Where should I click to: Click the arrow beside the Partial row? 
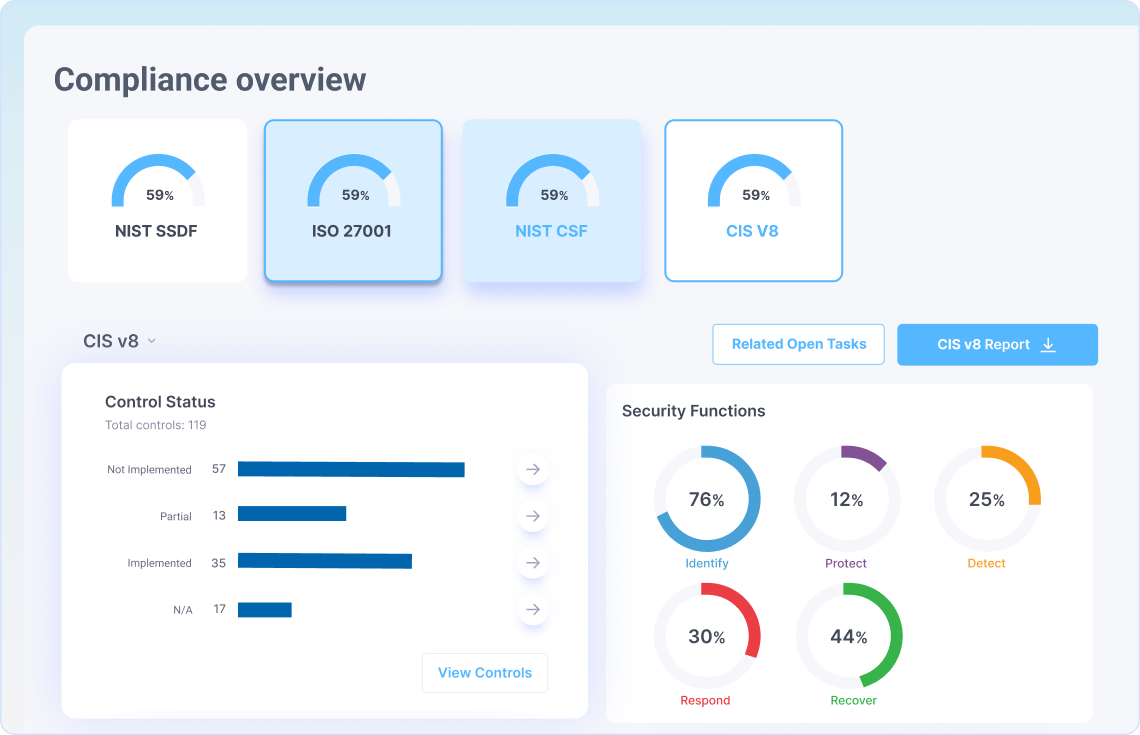(x=533, y=516)
